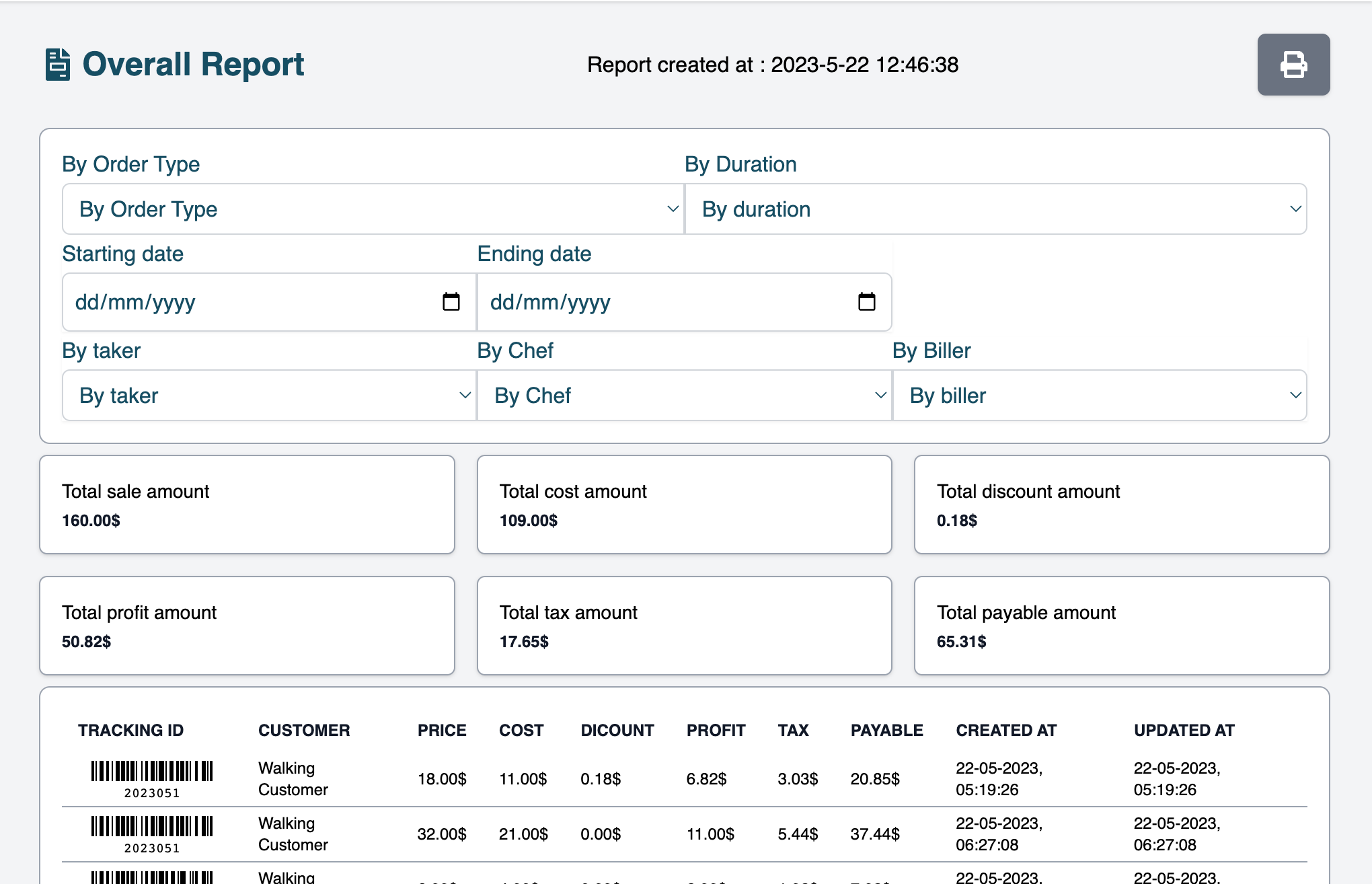Open the Ending date calendar picker icon
The width and height of the screenshot is (1372, 884).
point(866,302)
